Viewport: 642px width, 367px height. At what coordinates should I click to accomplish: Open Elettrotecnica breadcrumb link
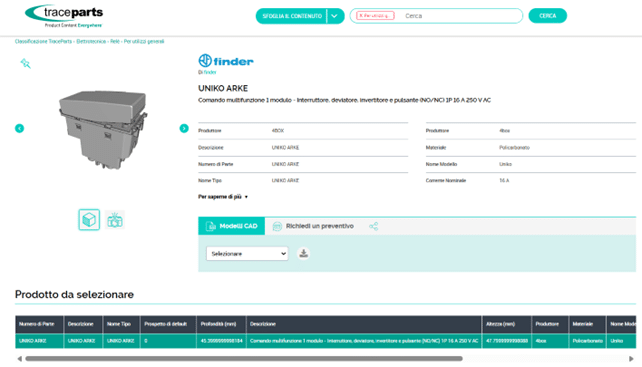click(91, 41)
